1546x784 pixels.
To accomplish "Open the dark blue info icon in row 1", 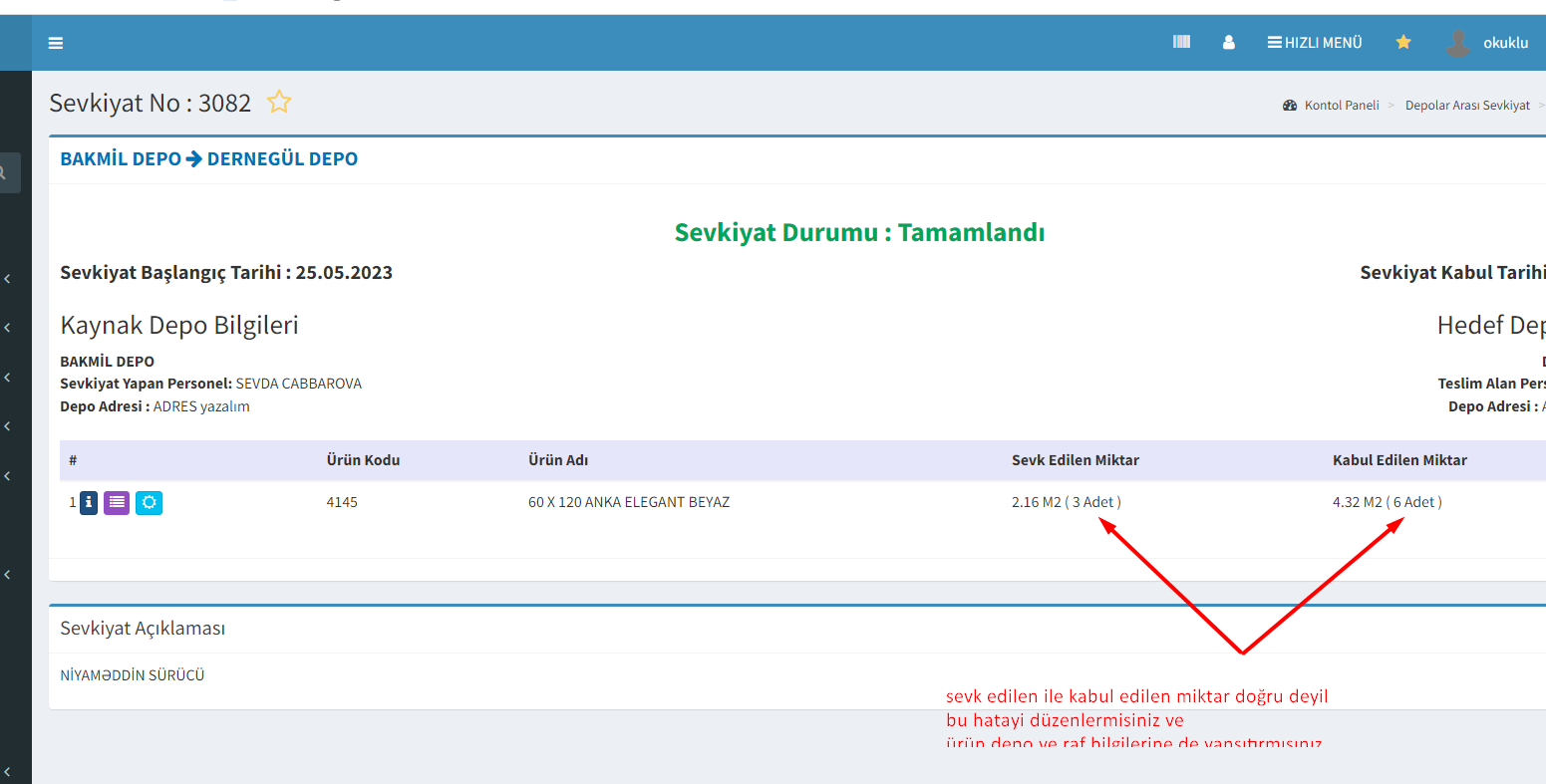I will (x=89, y=503).
